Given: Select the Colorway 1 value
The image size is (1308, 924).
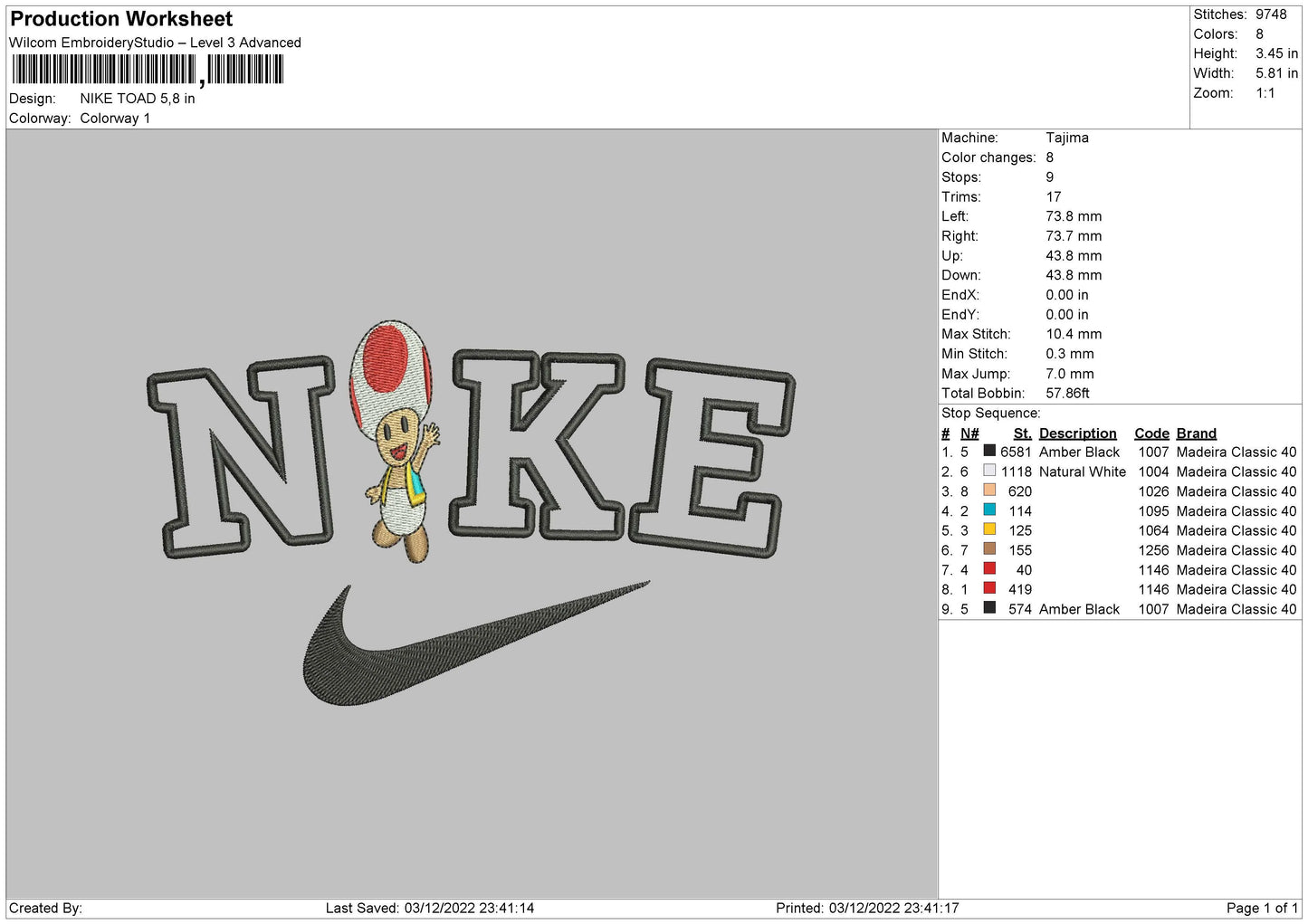Looking at the screenshot, I should coord(115,119).
